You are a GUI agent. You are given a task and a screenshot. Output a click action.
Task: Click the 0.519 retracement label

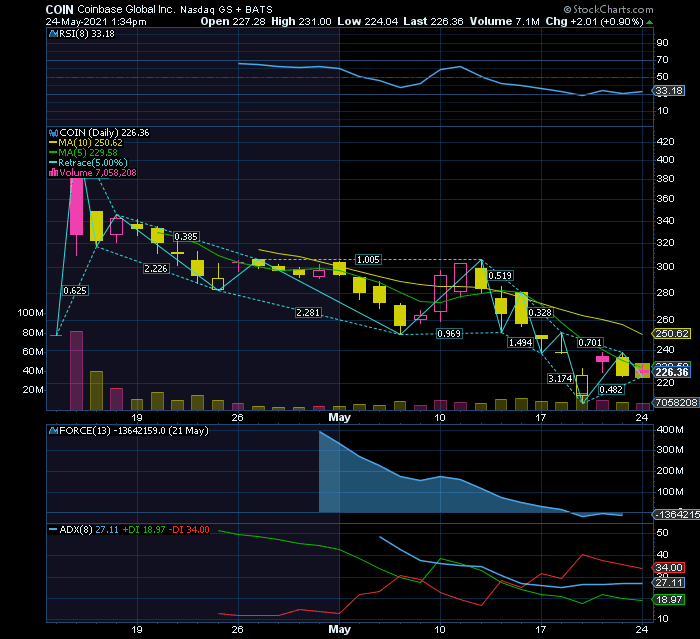click(x=500, y=276)
